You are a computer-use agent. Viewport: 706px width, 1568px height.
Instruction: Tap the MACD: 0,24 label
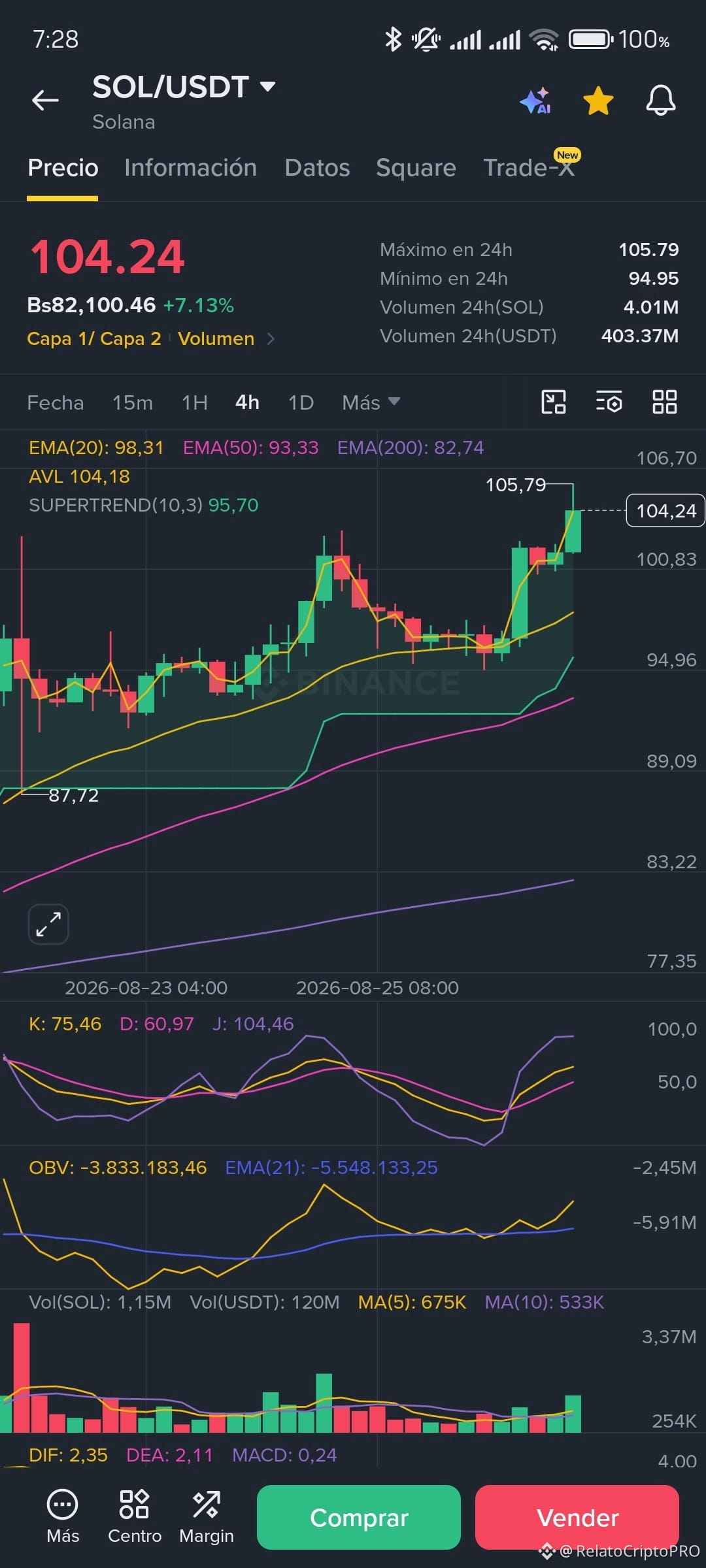pos(284,1455)
